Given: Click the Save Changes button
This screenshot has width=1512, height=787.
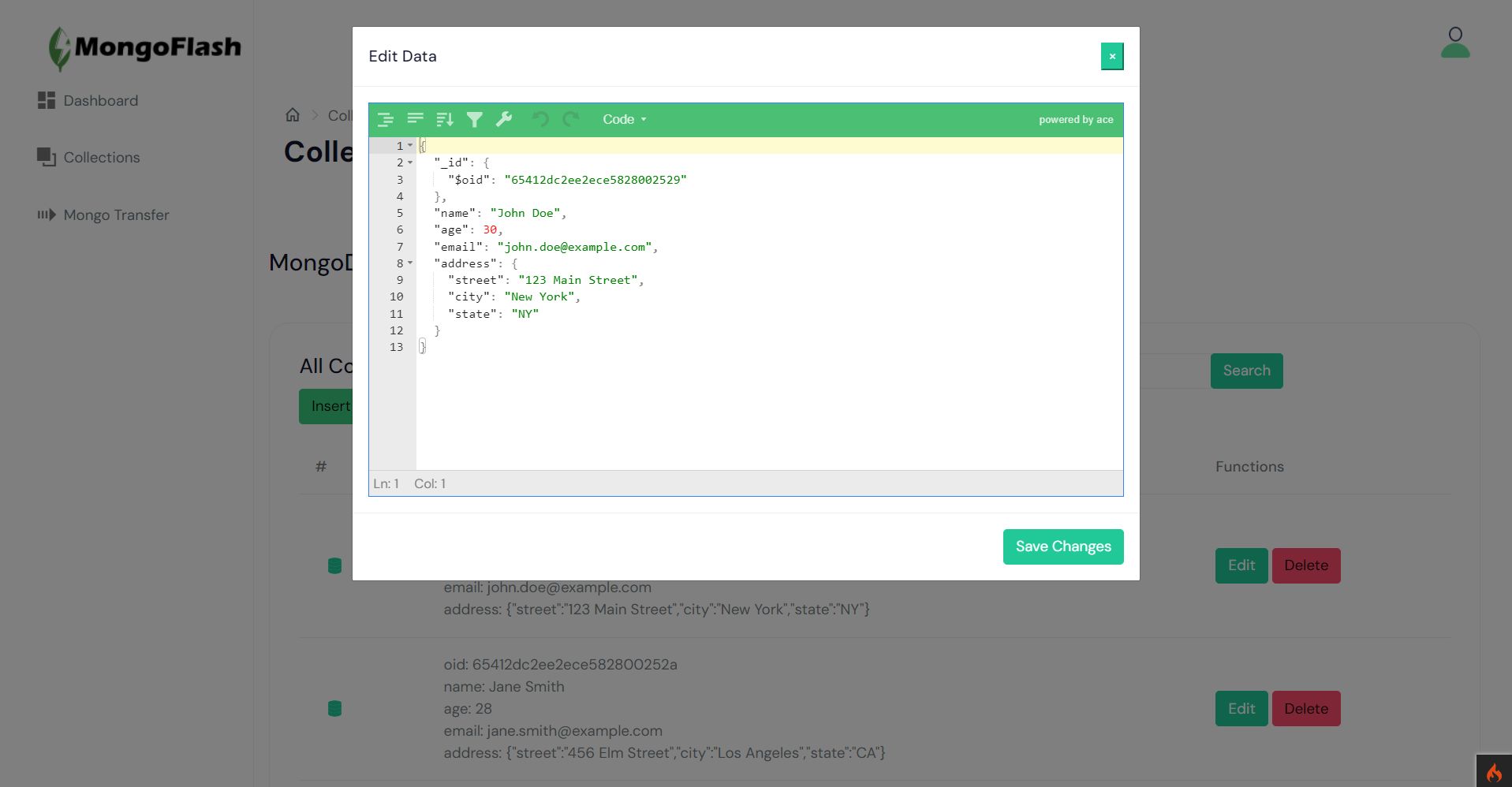Looking at the screenshot, I should (x=1062, y=546).
